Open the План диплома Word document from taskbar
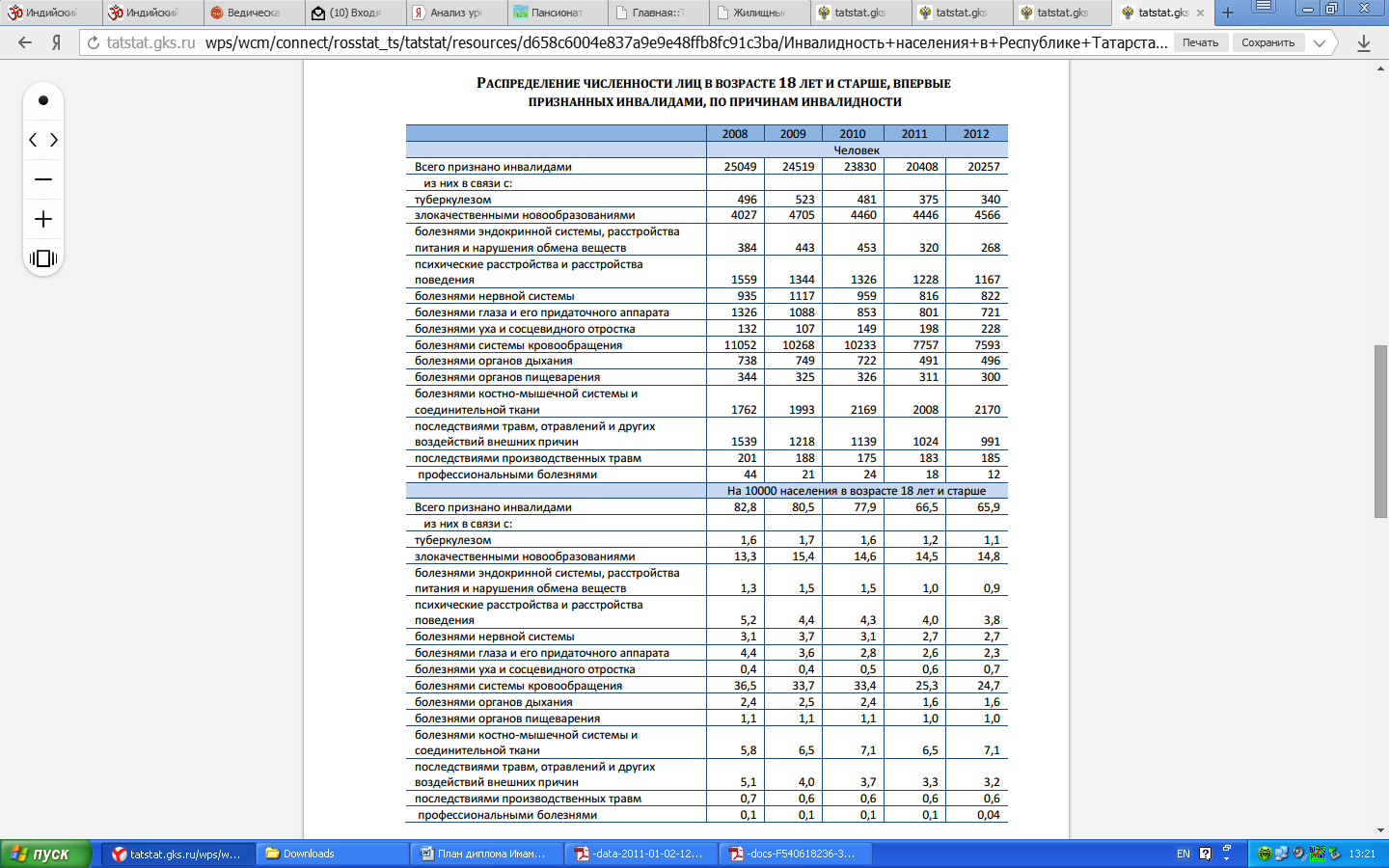The width and height of the screenshot is (1389, 868). (487, 854)
